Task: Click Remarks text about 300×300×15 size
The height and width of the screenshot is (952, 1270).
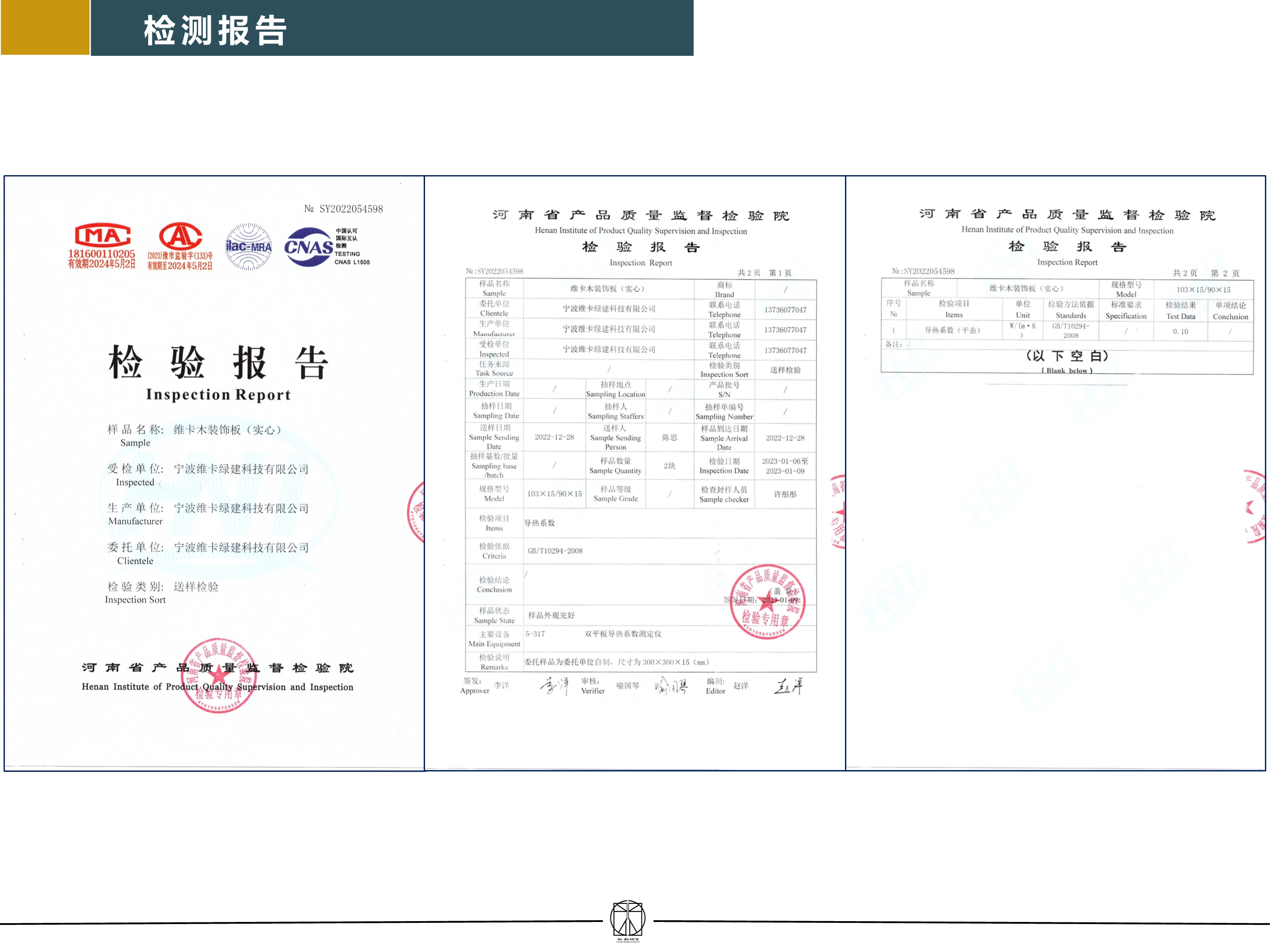Action: click(x=617, y=662)
